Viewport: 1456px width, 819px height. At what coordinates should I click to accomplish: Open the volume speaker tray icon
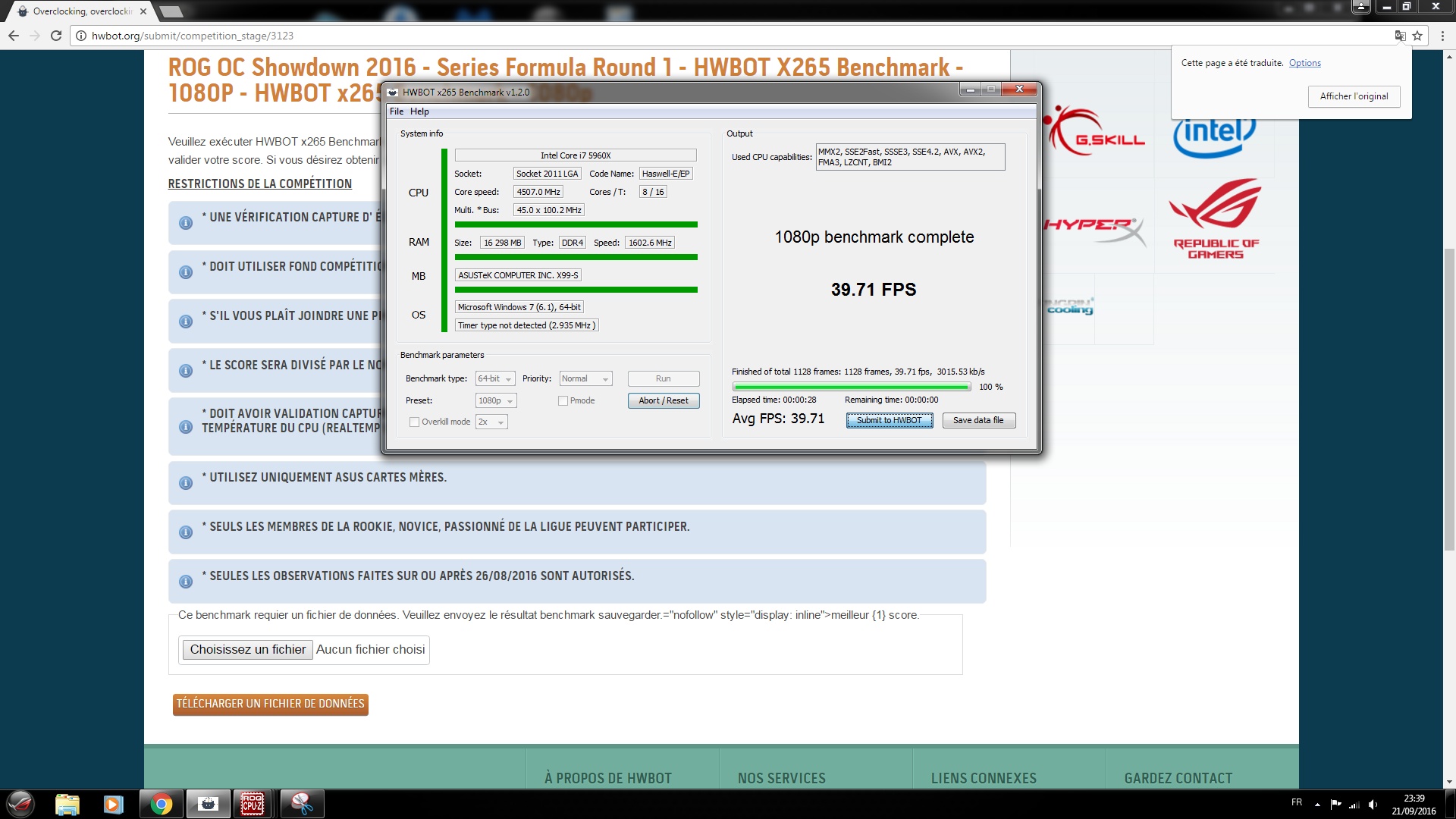(1373, 805)
